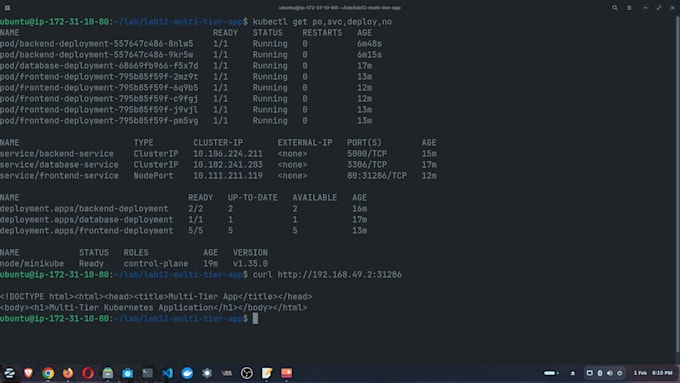
Task: Open the notes editor taskbar icon
Action: pos(267,373)
